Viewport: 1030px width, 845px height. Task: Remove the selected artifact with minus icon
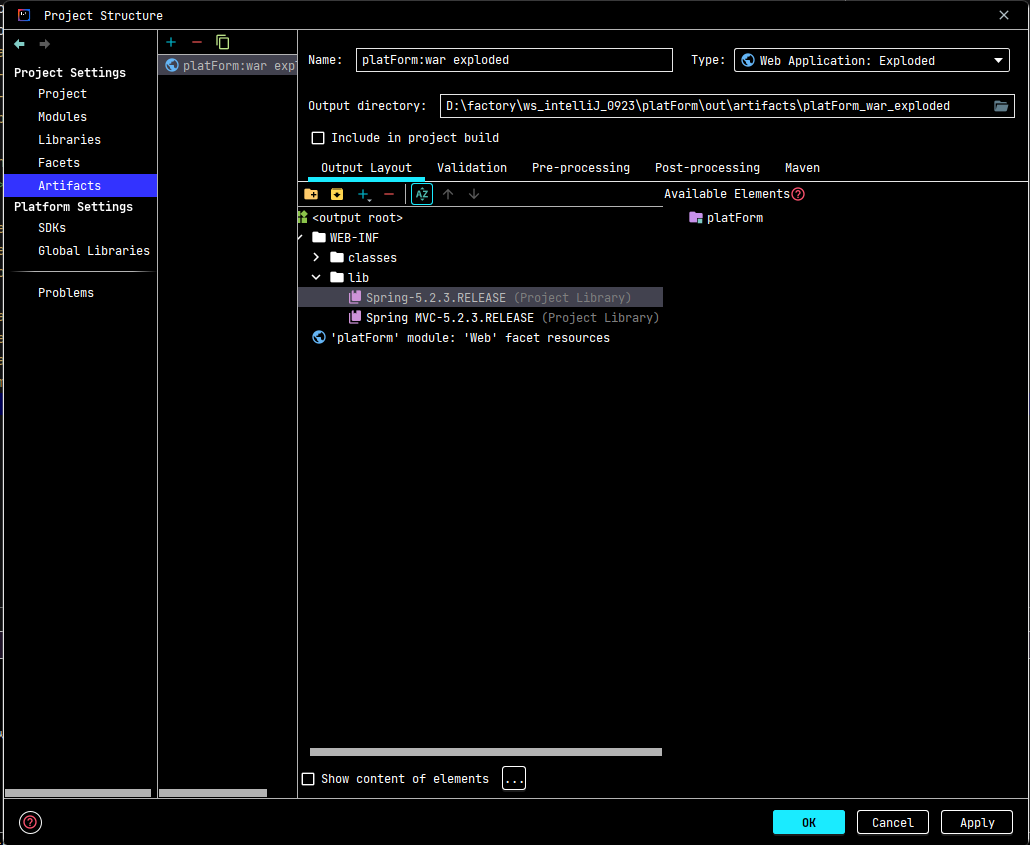(197, 42)
